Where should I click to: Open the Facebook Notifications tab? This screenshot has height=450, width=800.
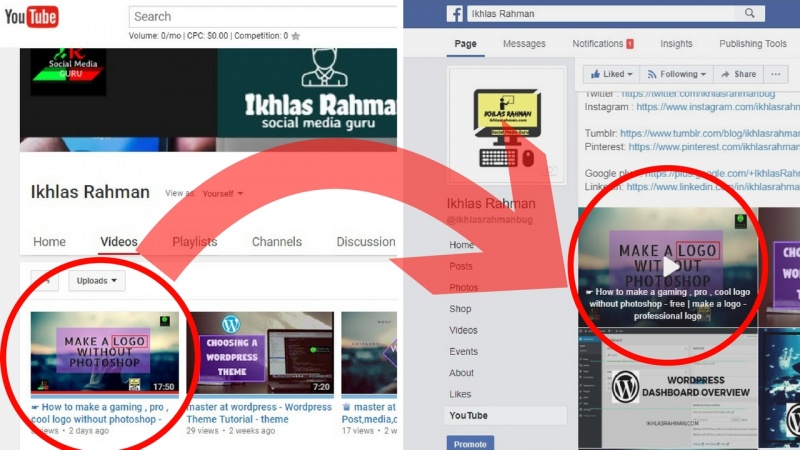coord(597,44)
